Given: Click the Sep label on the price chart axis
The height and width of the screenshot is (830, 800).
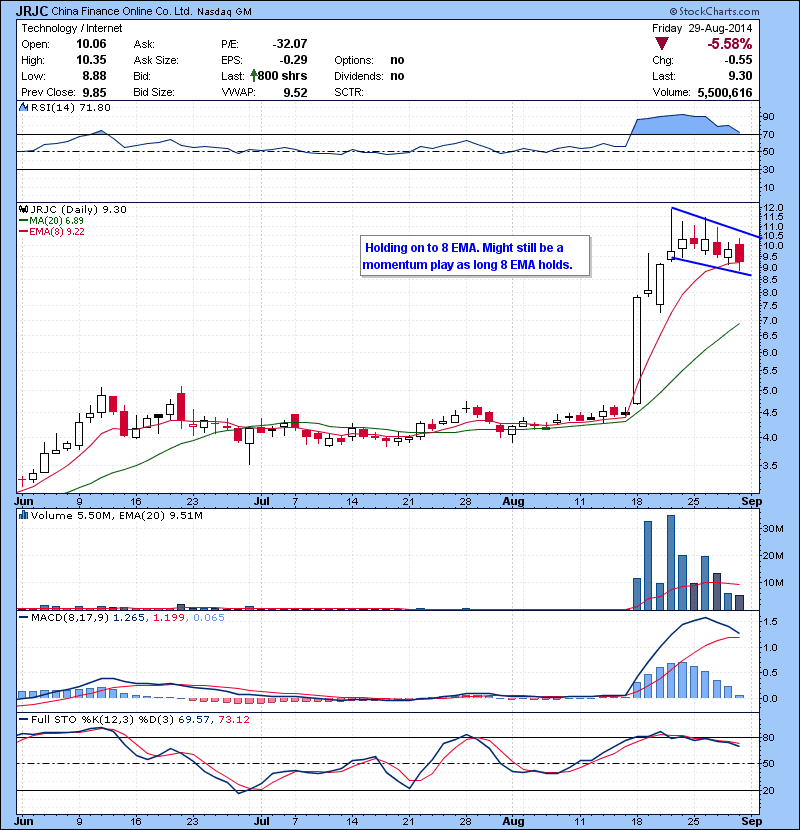Looking at the screenshot, I should [x=751, y=501].
